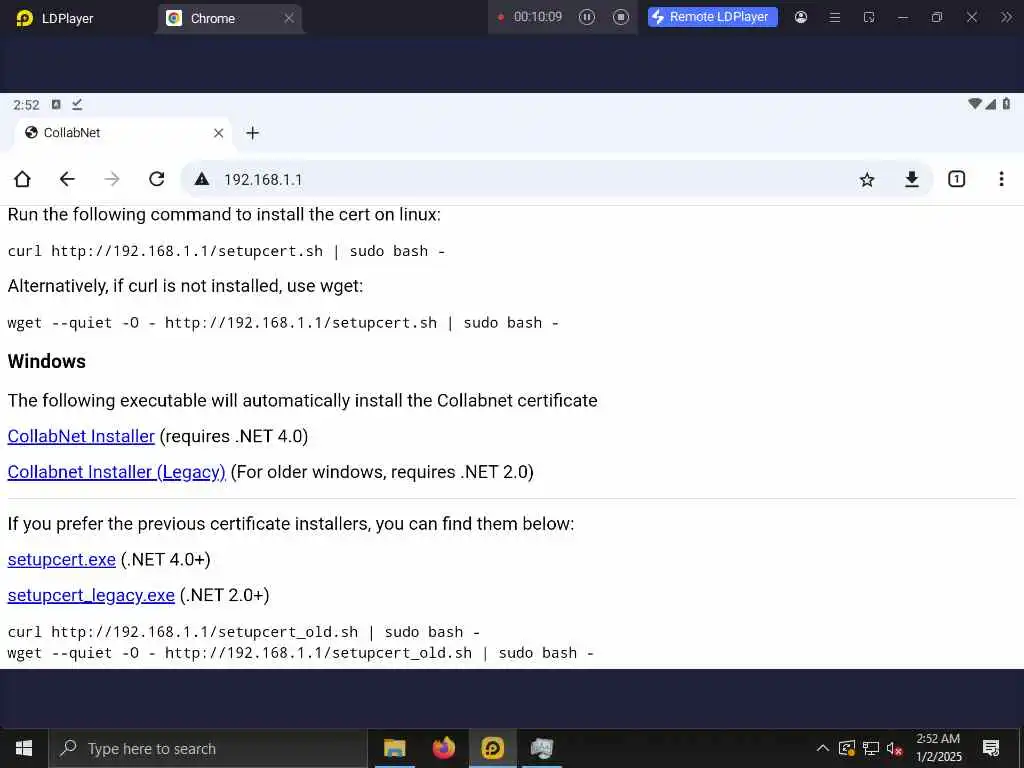This screenshot has width=1024, height=768.
Task: Click the Android notification checkmark icon
Action: click(77, 104)
